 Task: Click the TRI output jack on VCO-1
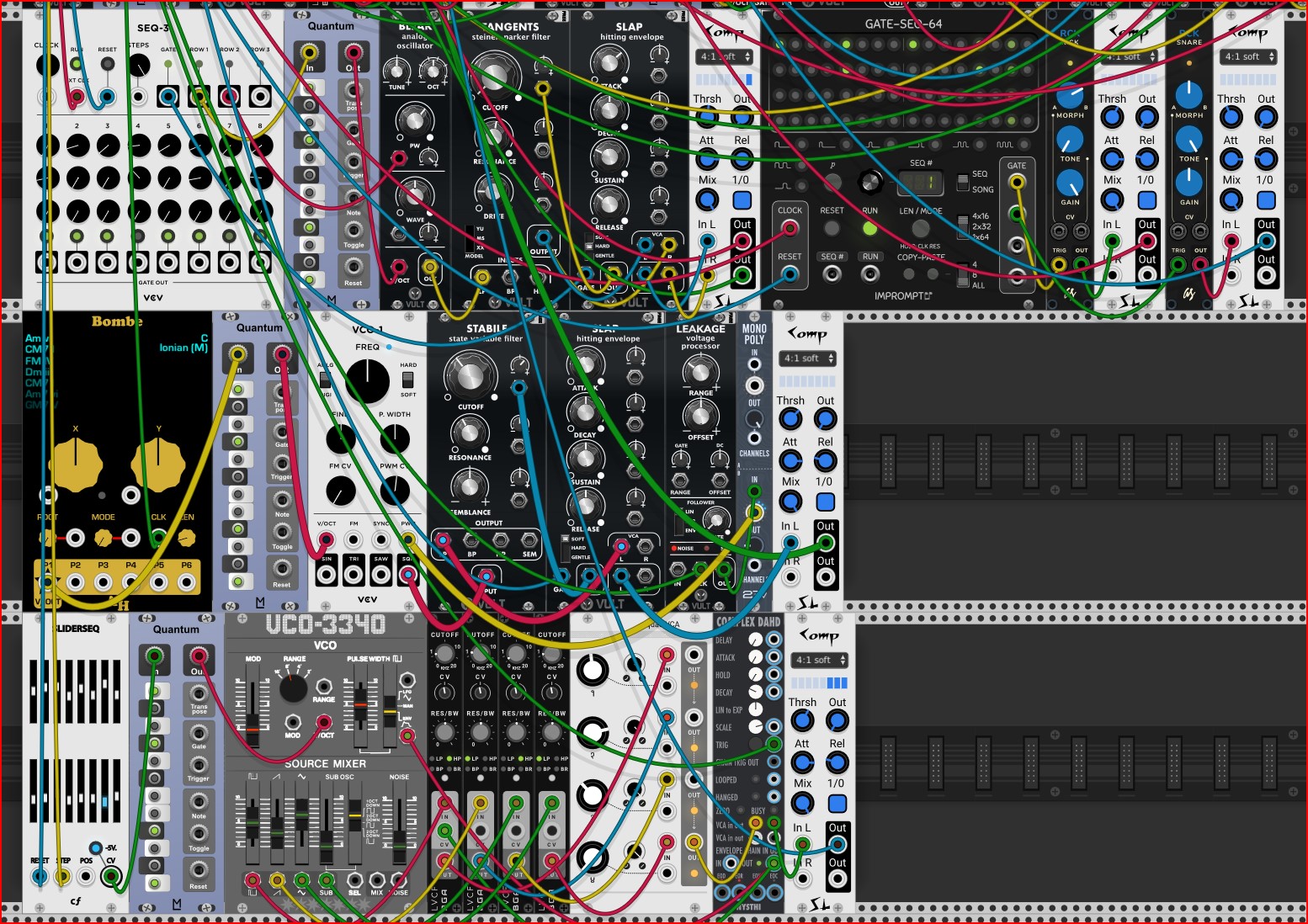(x=354, y=576)
